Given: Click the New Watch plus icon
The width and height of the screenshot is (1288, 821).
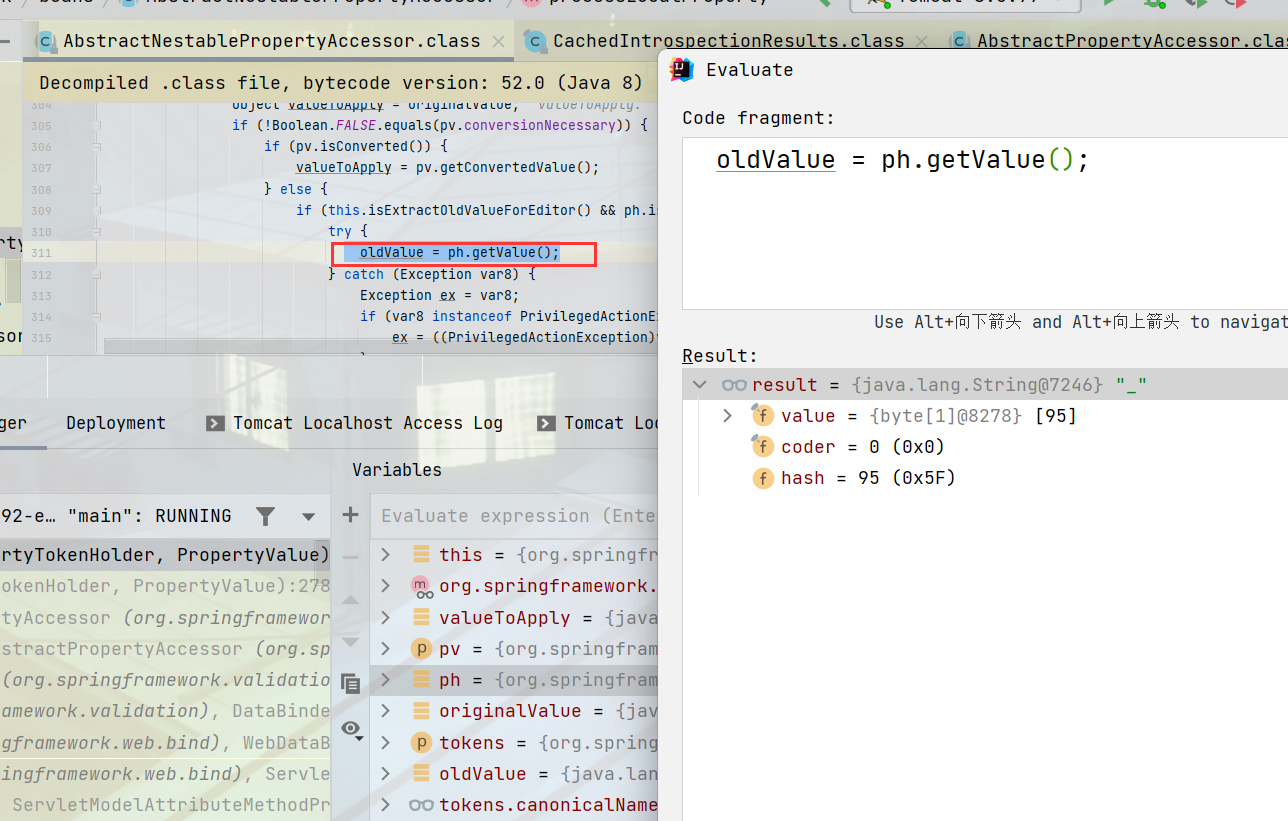Looking at the screenshot, I should pyautogui.click(x=350, y=515).
